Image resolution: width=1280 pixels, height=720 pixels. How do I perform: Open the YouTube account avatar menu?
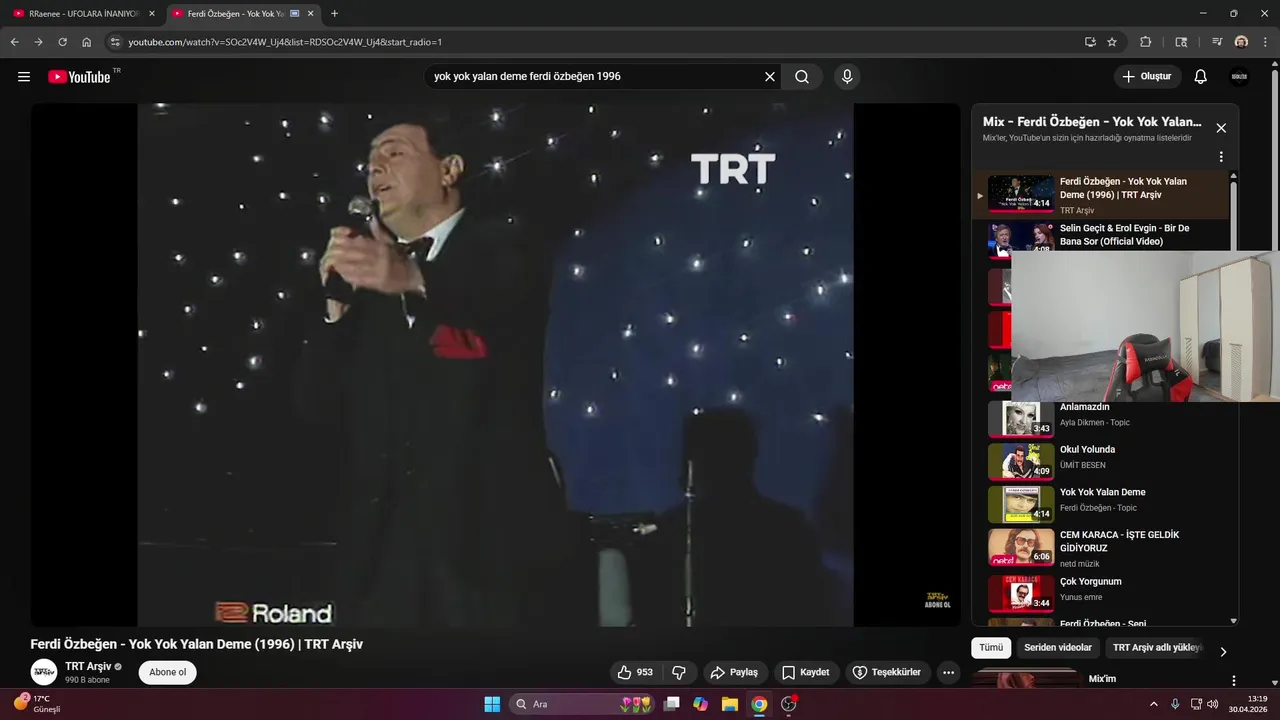(1239, 77)
